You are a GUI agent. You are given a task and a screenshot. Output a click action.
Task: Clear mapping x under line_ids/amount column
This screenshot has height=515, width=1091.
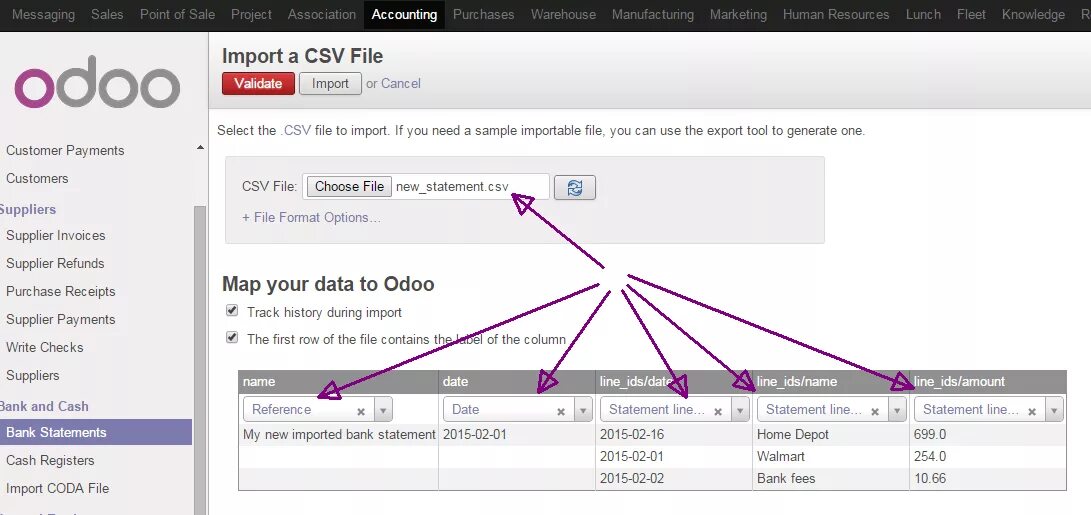[1033, 411]
